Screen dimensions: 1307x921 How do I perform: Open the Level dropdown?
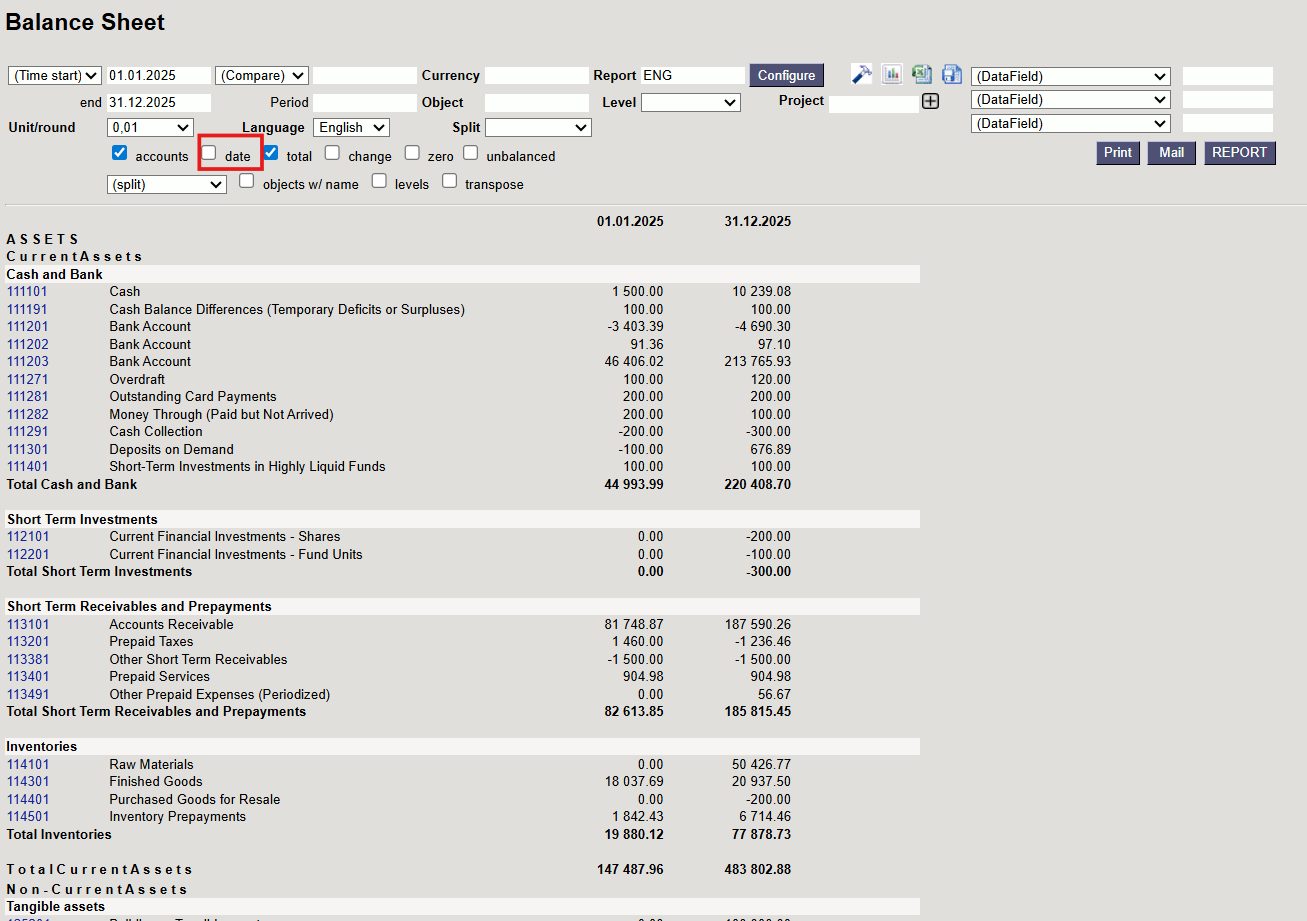[x=690, y=102]
